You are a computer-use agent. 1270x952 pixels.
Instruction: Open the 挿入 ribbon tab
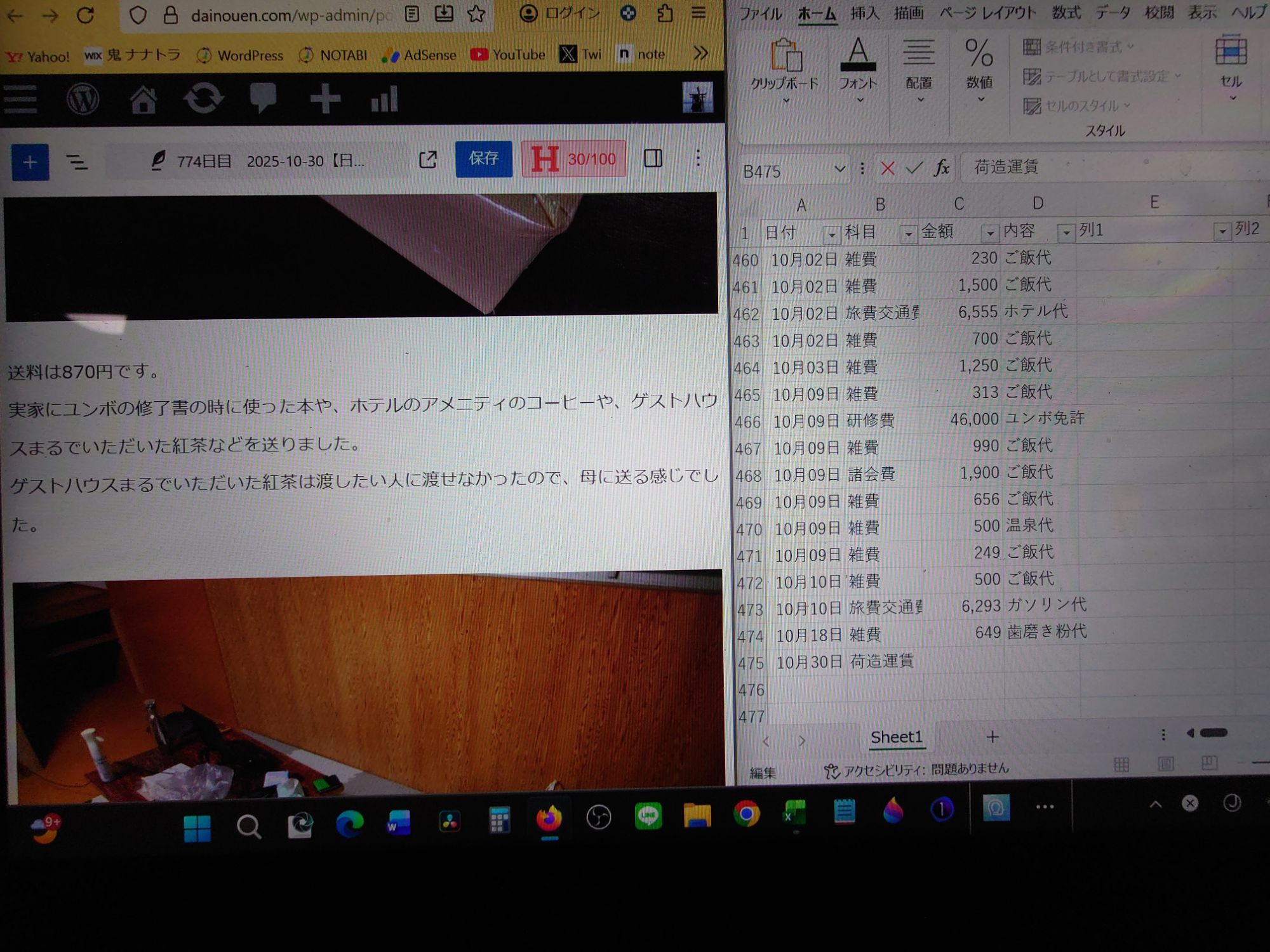(x=864, y=13)
